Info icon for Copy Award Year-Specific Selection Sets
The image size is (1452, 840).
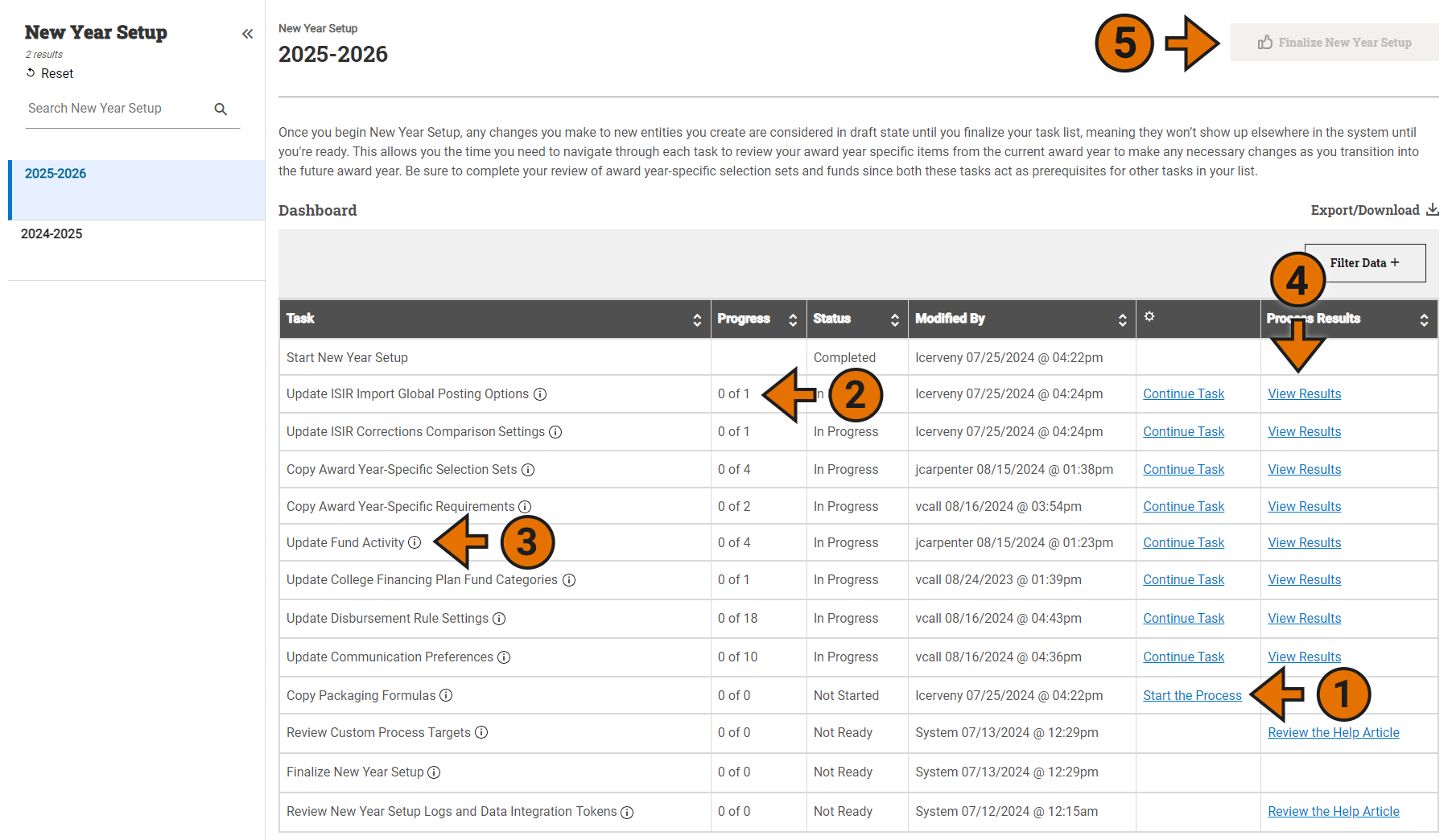(x=528, y=470)
